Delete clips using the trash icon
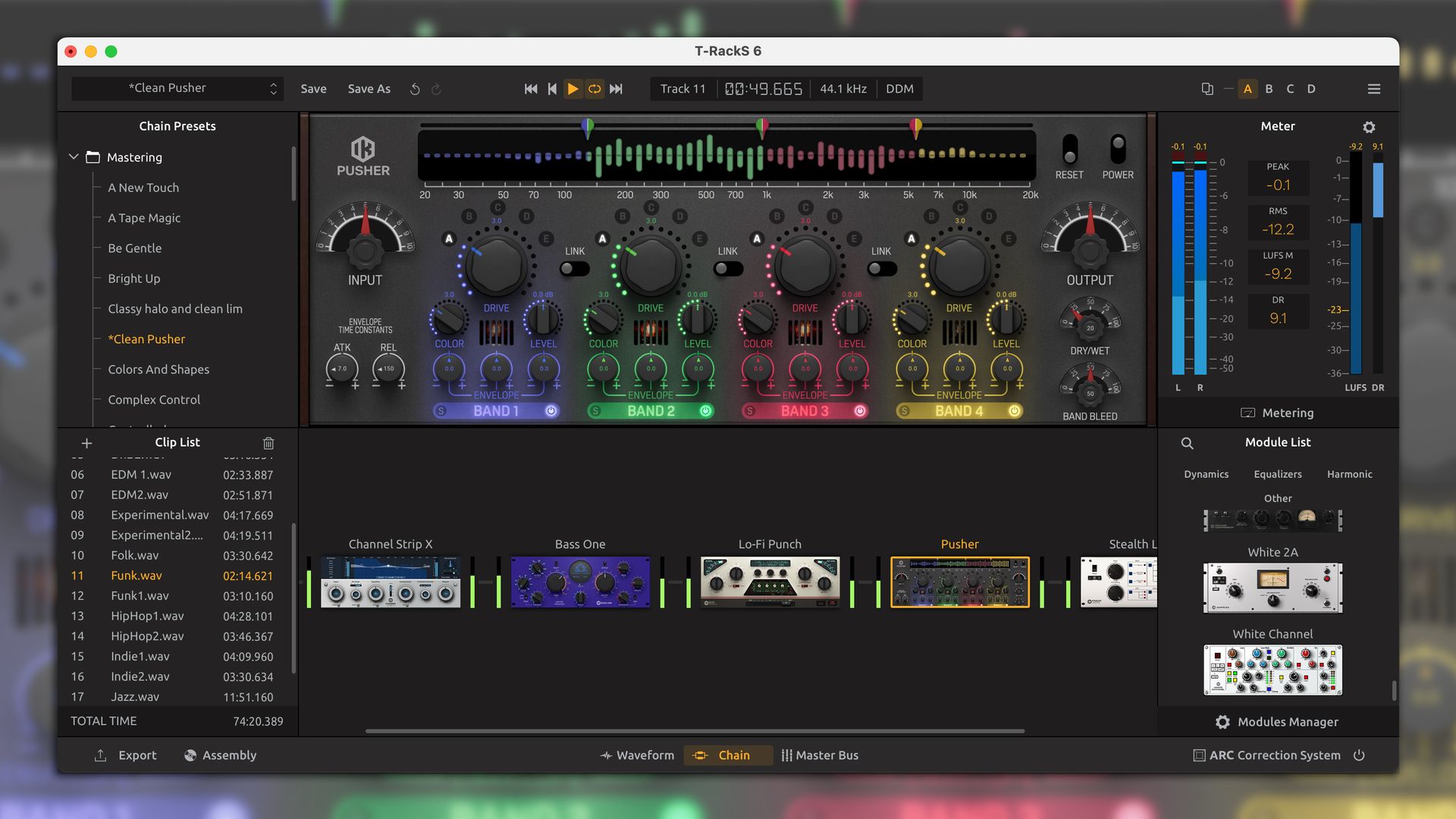This screenshot has width=1456, height=819. click(268, 443)
